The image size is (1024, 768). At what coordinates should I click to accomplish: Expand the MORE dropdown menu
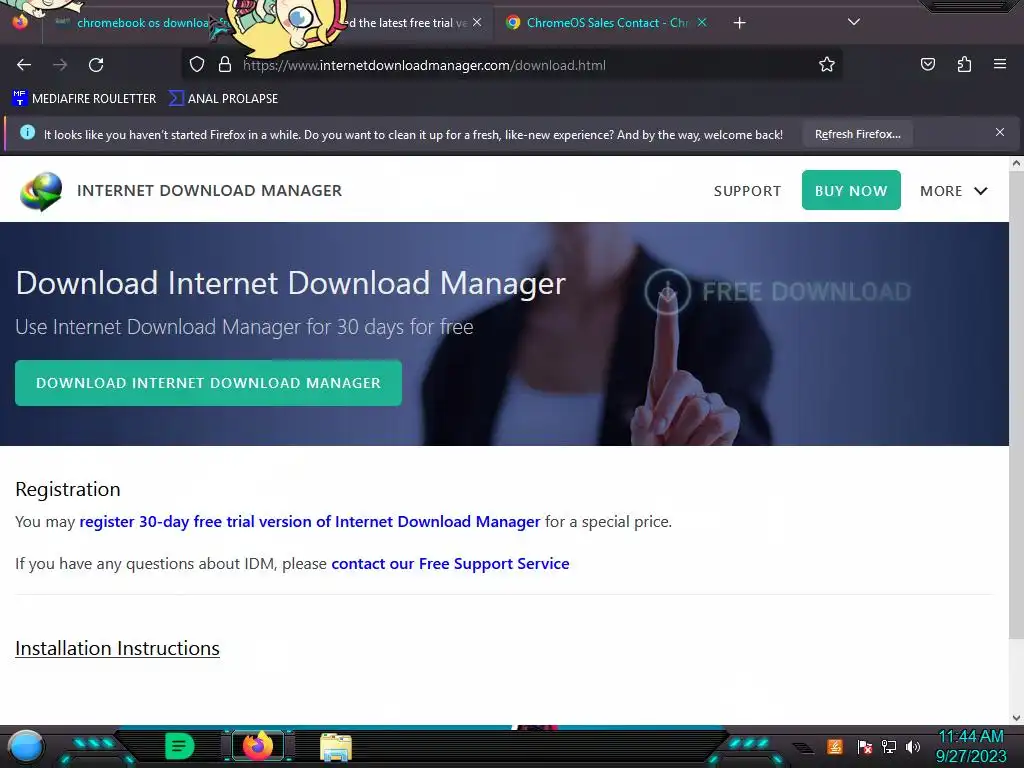953,191
